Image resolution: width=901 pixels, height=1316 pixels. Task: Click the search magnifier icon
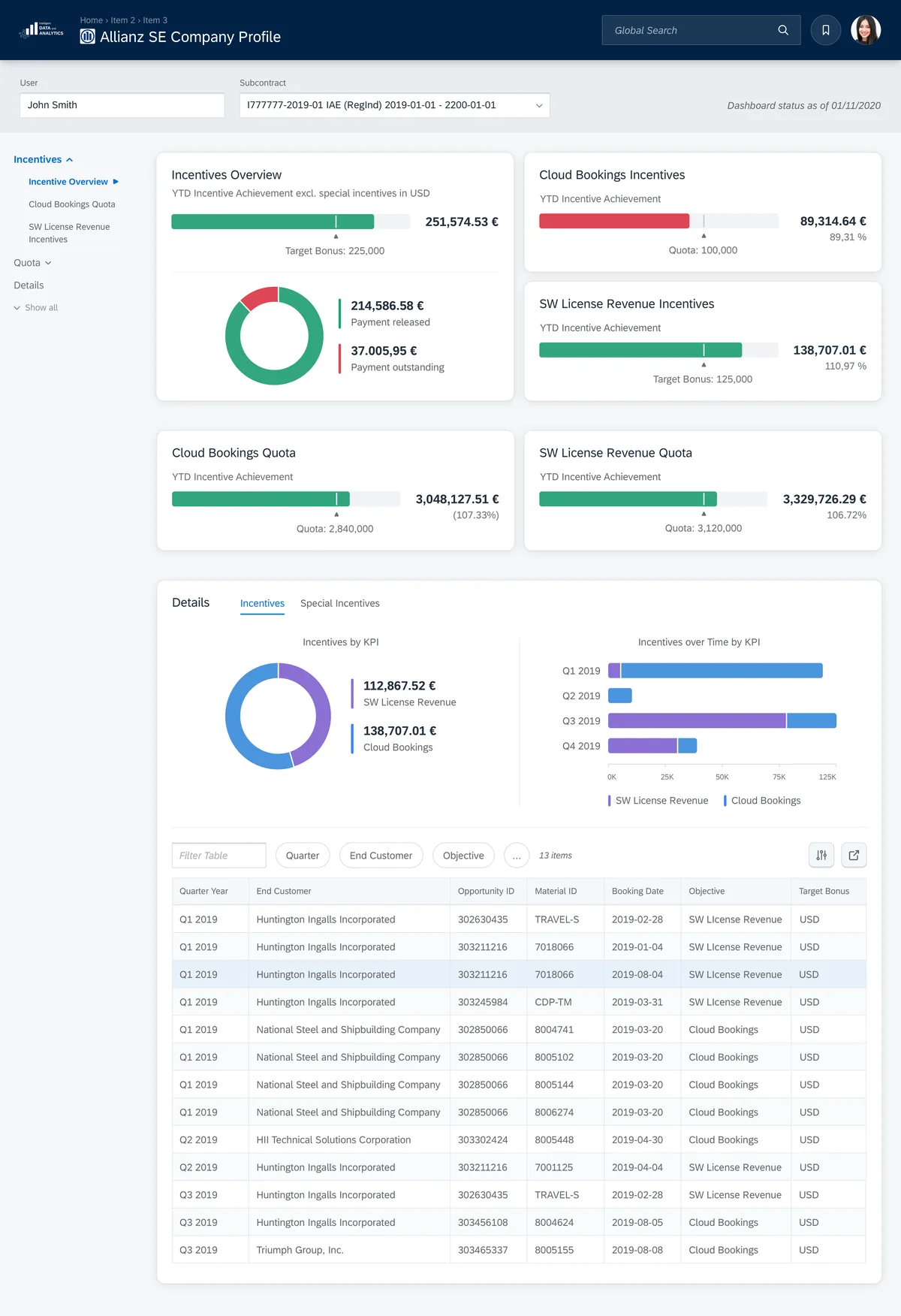pos(783,30)
